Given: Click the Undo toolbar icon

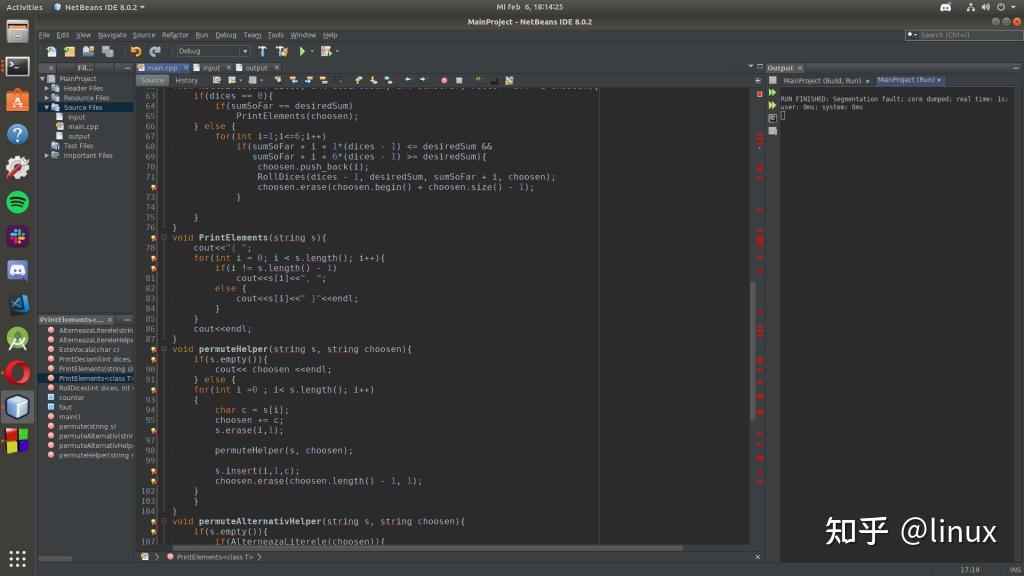Looking at the screenshot, I should pos(136,51).
